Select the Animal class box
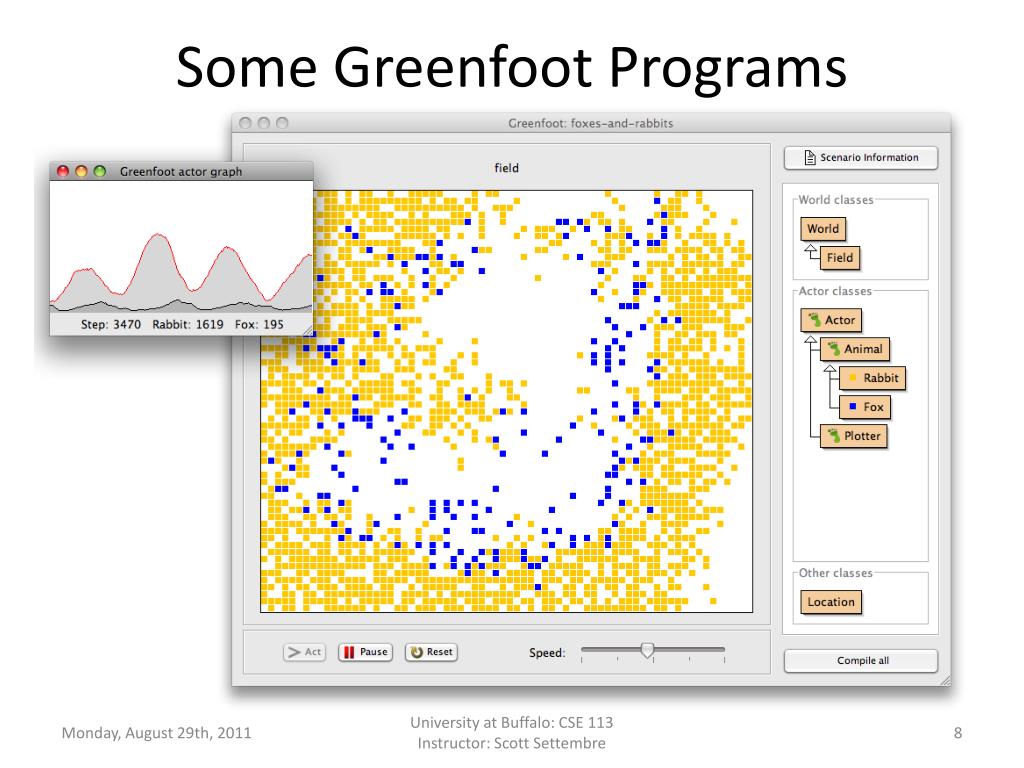The width and height of the screenshot is (1024, 768). click(855, 349)
